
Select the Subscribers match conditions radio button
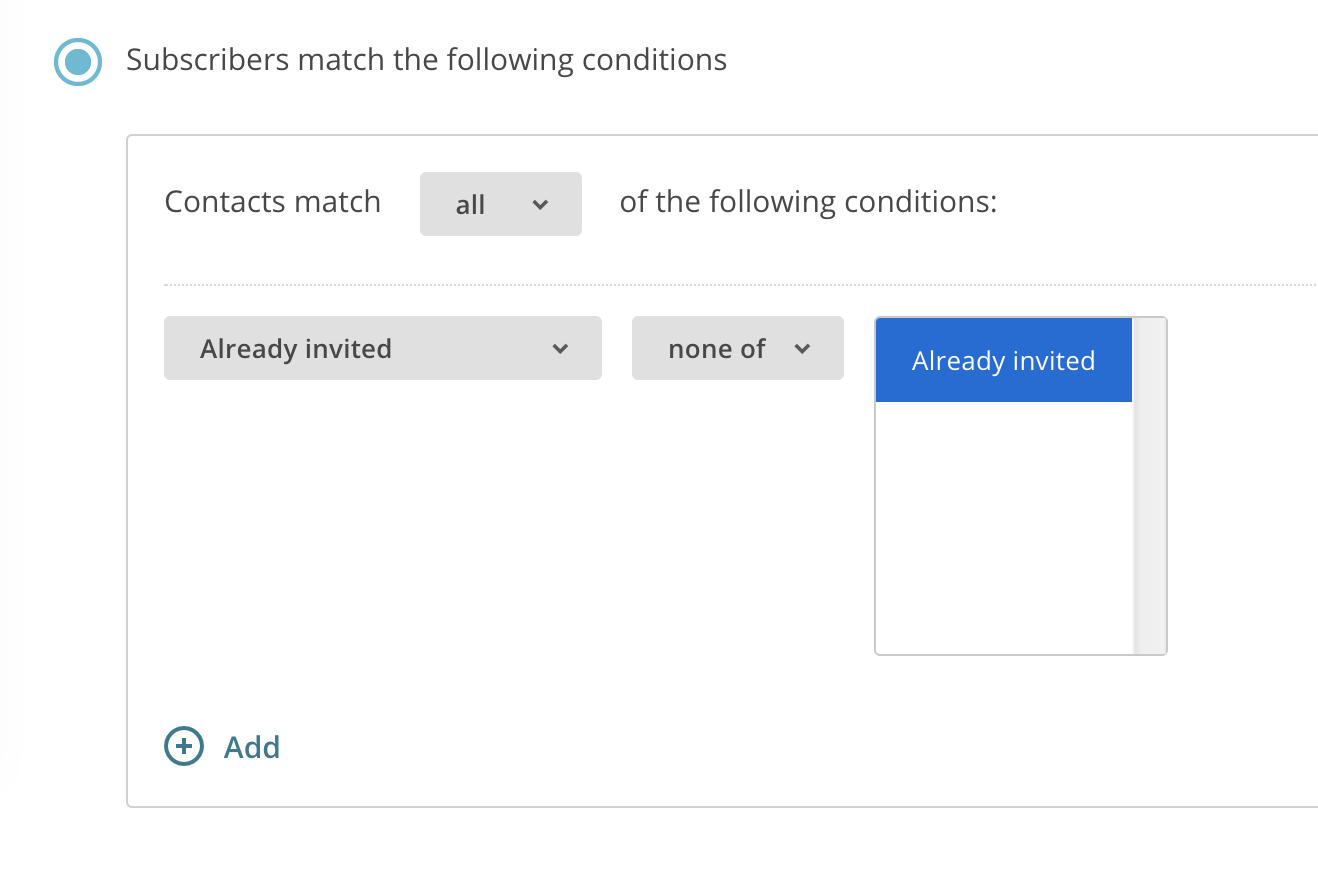78,62
